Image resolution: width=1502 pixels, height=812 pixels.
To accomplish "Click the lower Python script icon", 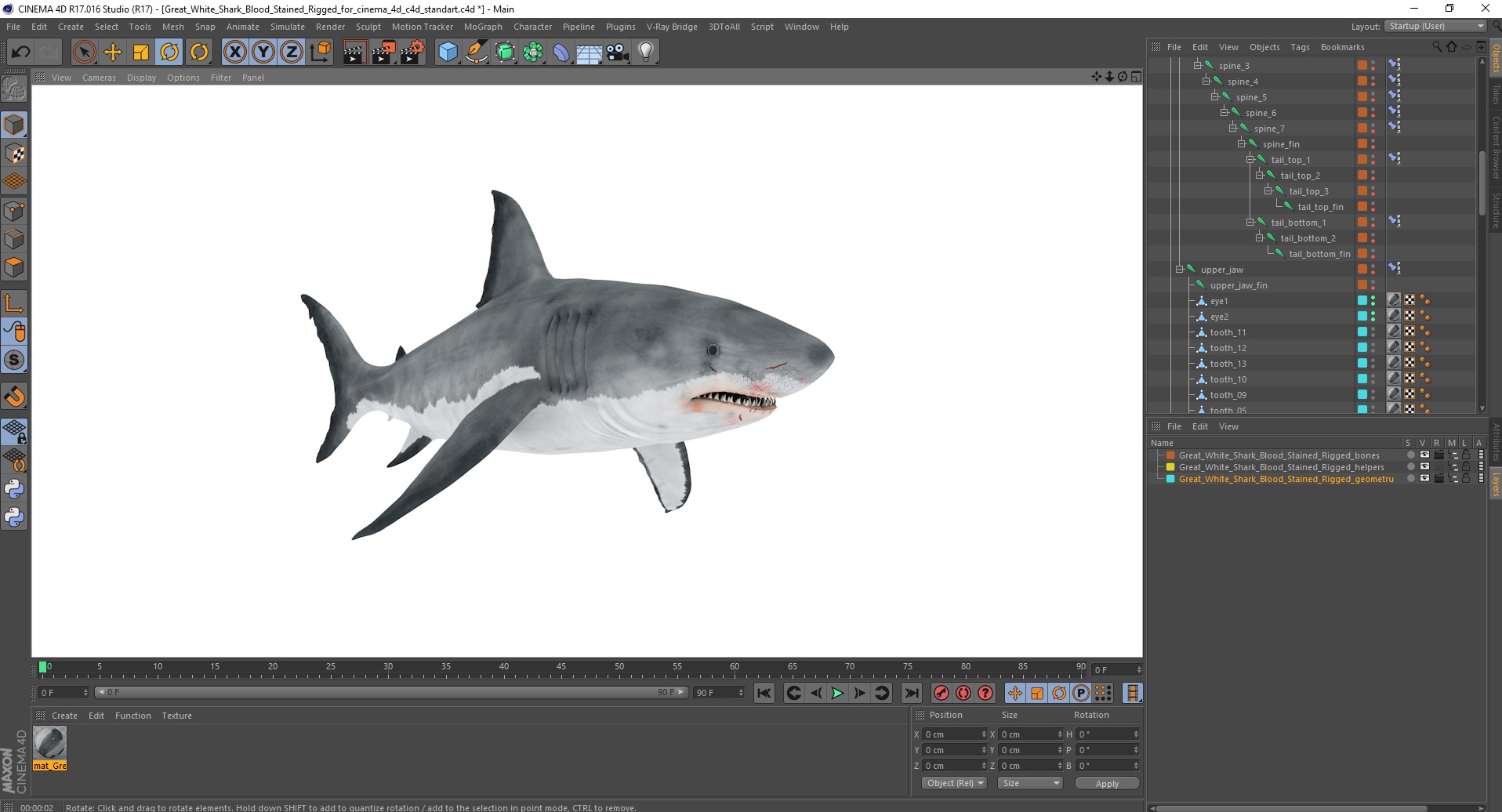I will click(14, 517).
